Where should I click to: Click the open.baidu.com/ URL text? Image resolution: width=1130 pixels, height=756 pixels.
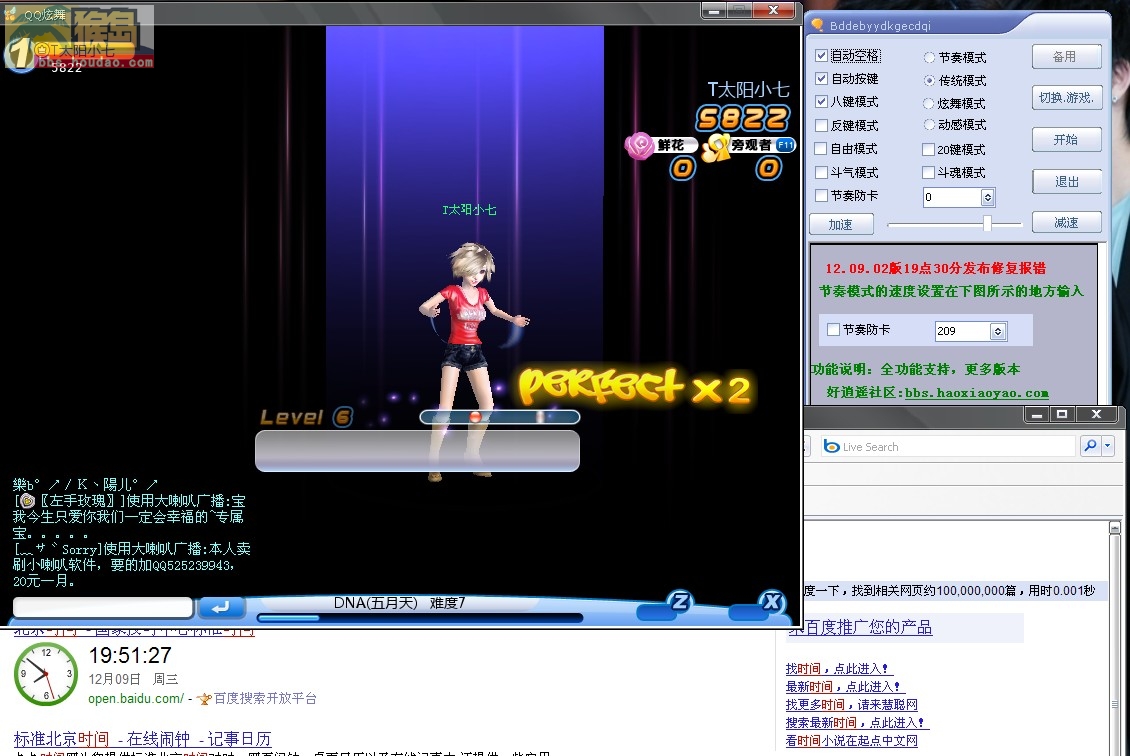click(x=136, y=698)
